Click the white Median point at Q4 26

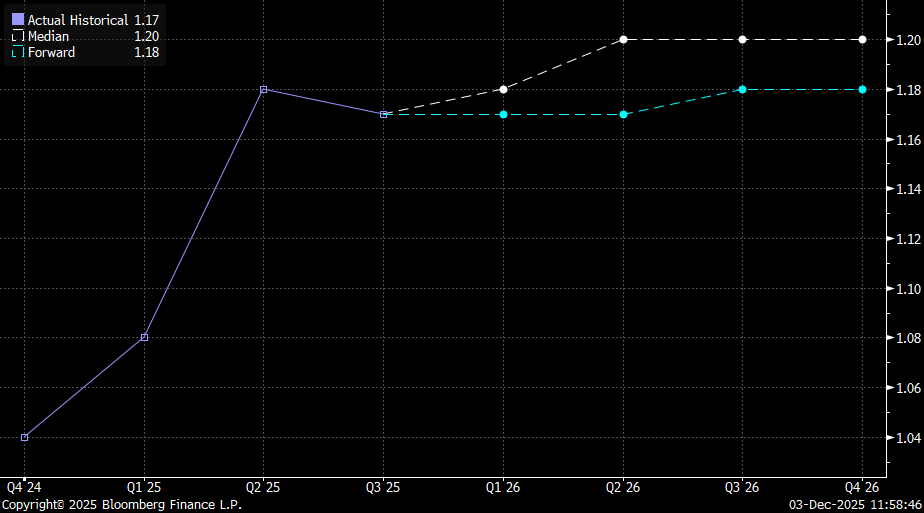click(862, 39)
